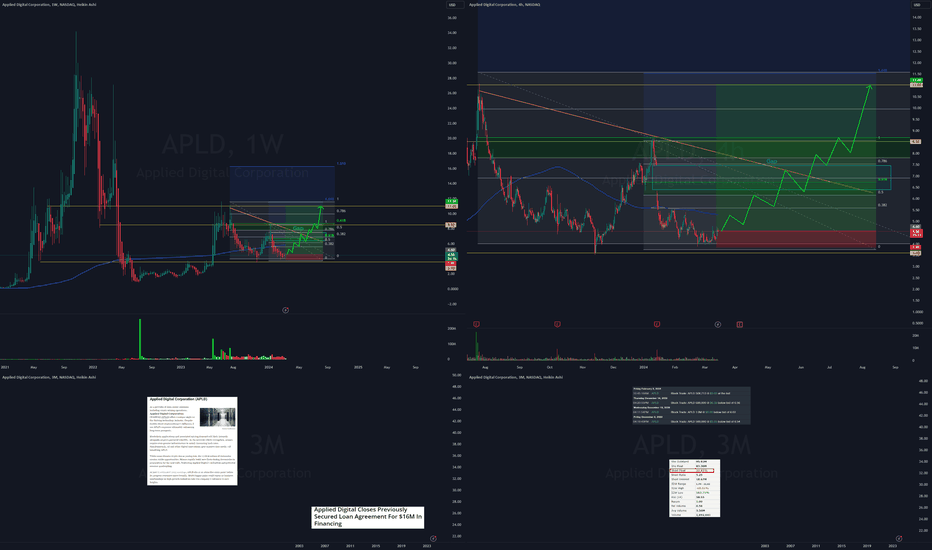This screenshot has height=550, width=932.
Task: Click lightning icon in bottom-left 3M chart
Action: coord(433,539)
